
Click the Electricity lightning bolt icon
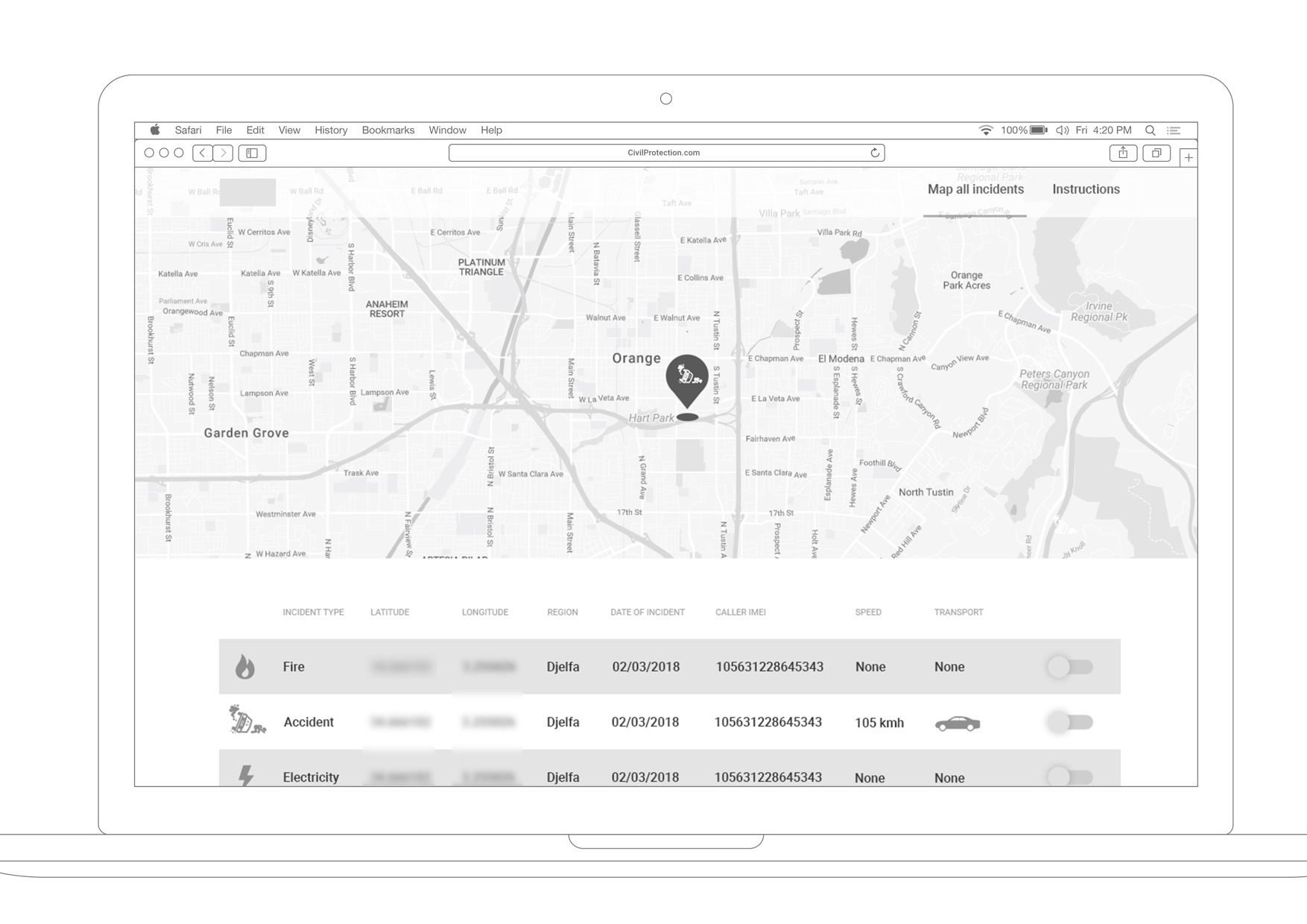246,775
